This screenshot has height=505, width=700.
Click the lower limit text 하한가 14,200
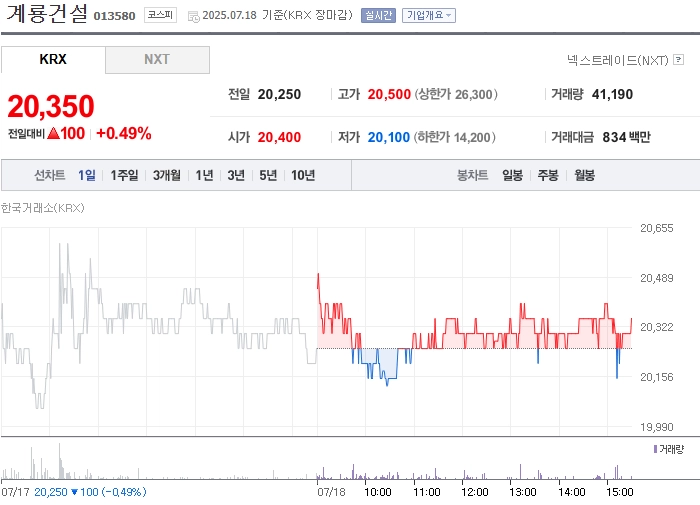point(454,137)
